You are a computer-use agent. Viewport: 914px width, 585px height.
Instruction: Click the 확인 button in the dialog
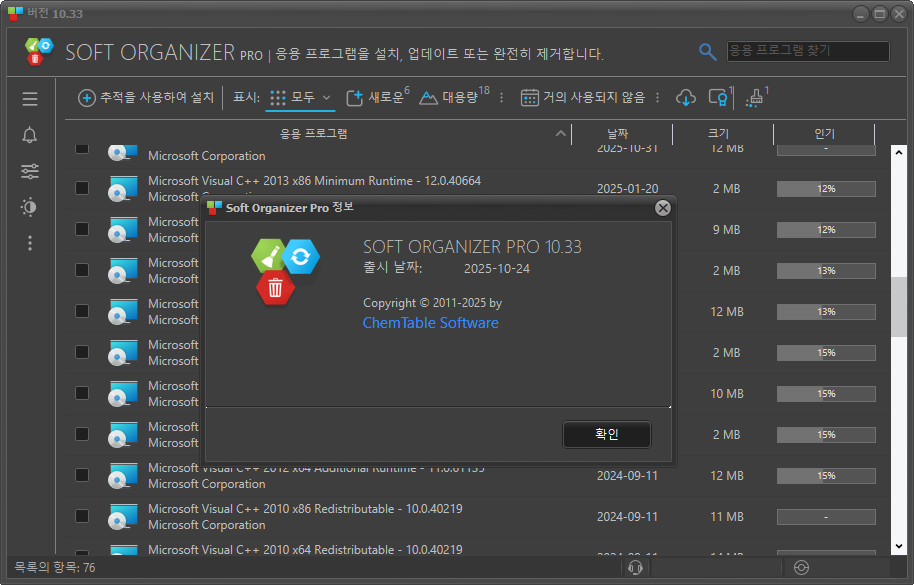pyautogui.click(x=606, y=434)
